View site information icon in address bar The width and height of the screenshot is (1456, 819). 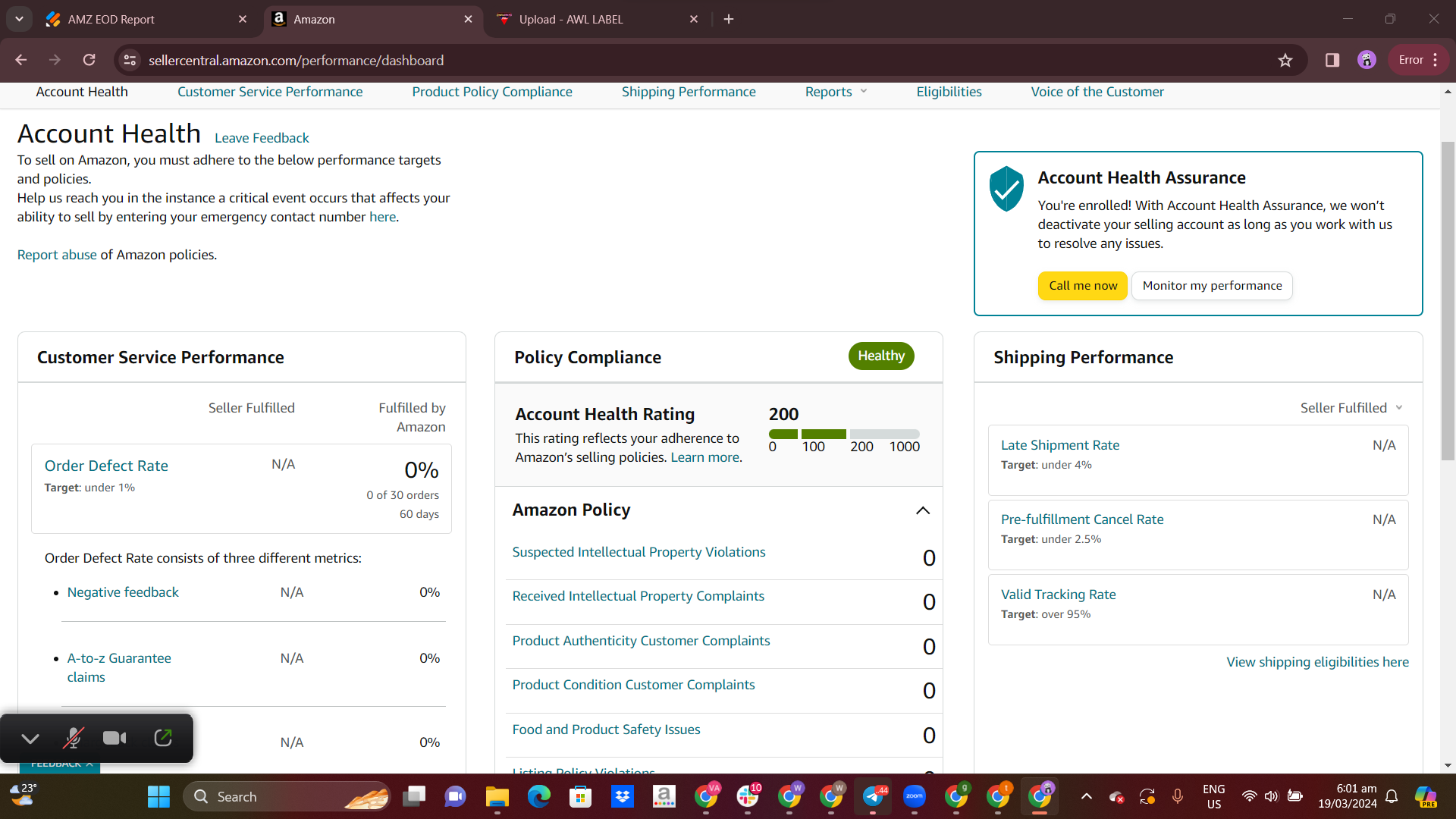point(130,60)
